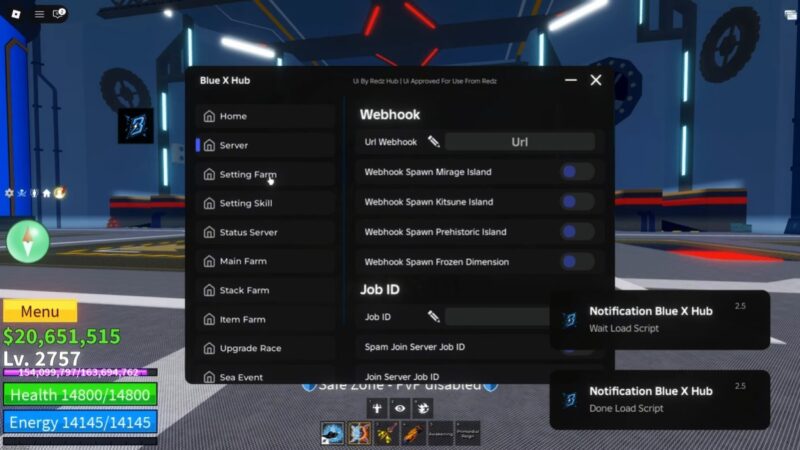Click the settings gear icon above compass
Viewport: 800px width, 450px height.
tap(9, 193)
